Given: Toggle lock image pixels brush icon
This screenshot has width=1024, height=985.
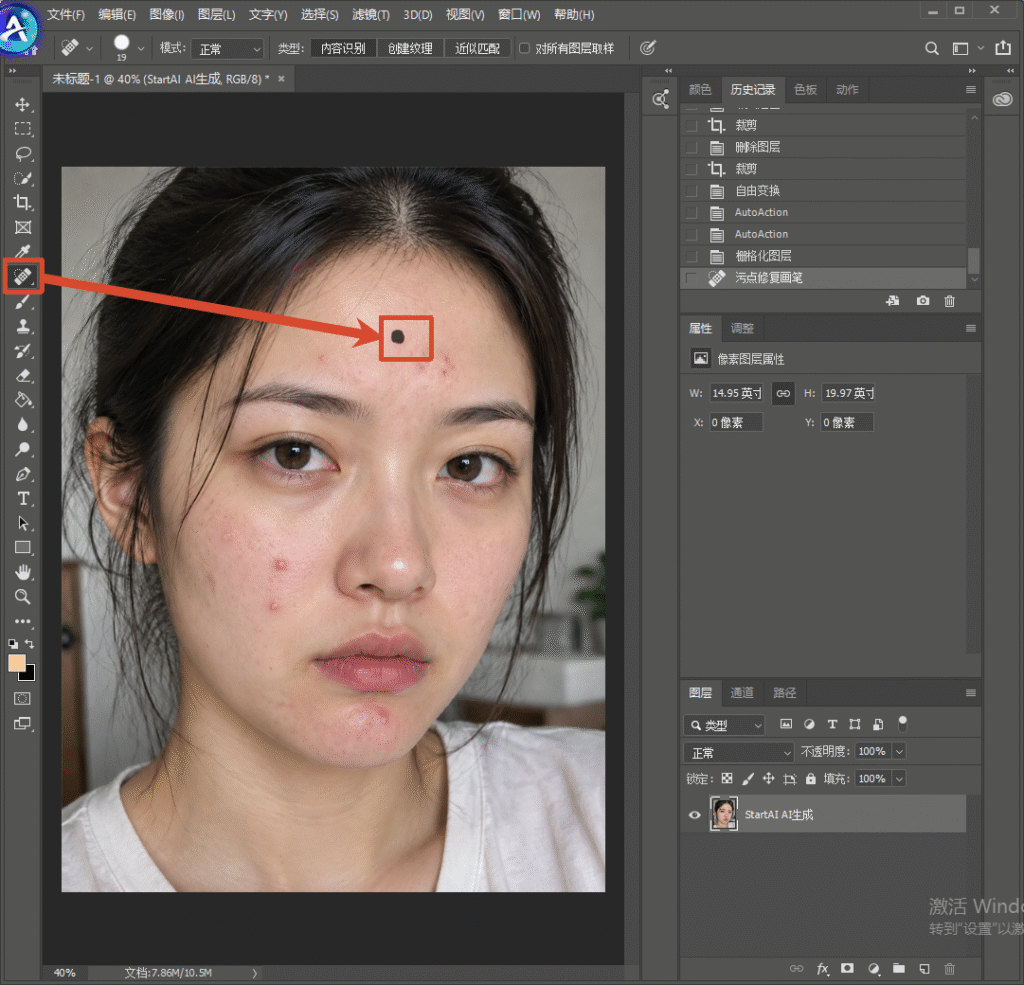Looking at the screenshot, I should click(x=748, y=779).
